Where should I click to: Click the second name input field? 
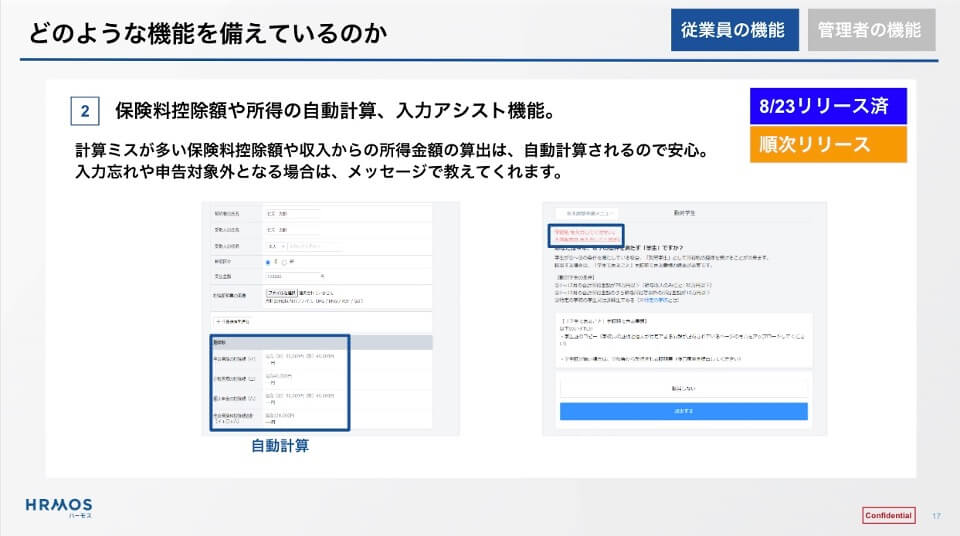pyautogui.click(x=291, y=229)
